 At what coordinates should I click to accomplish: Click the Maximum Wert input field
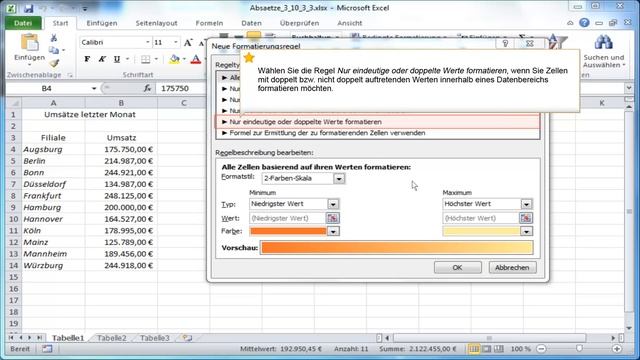pos(480,218)
